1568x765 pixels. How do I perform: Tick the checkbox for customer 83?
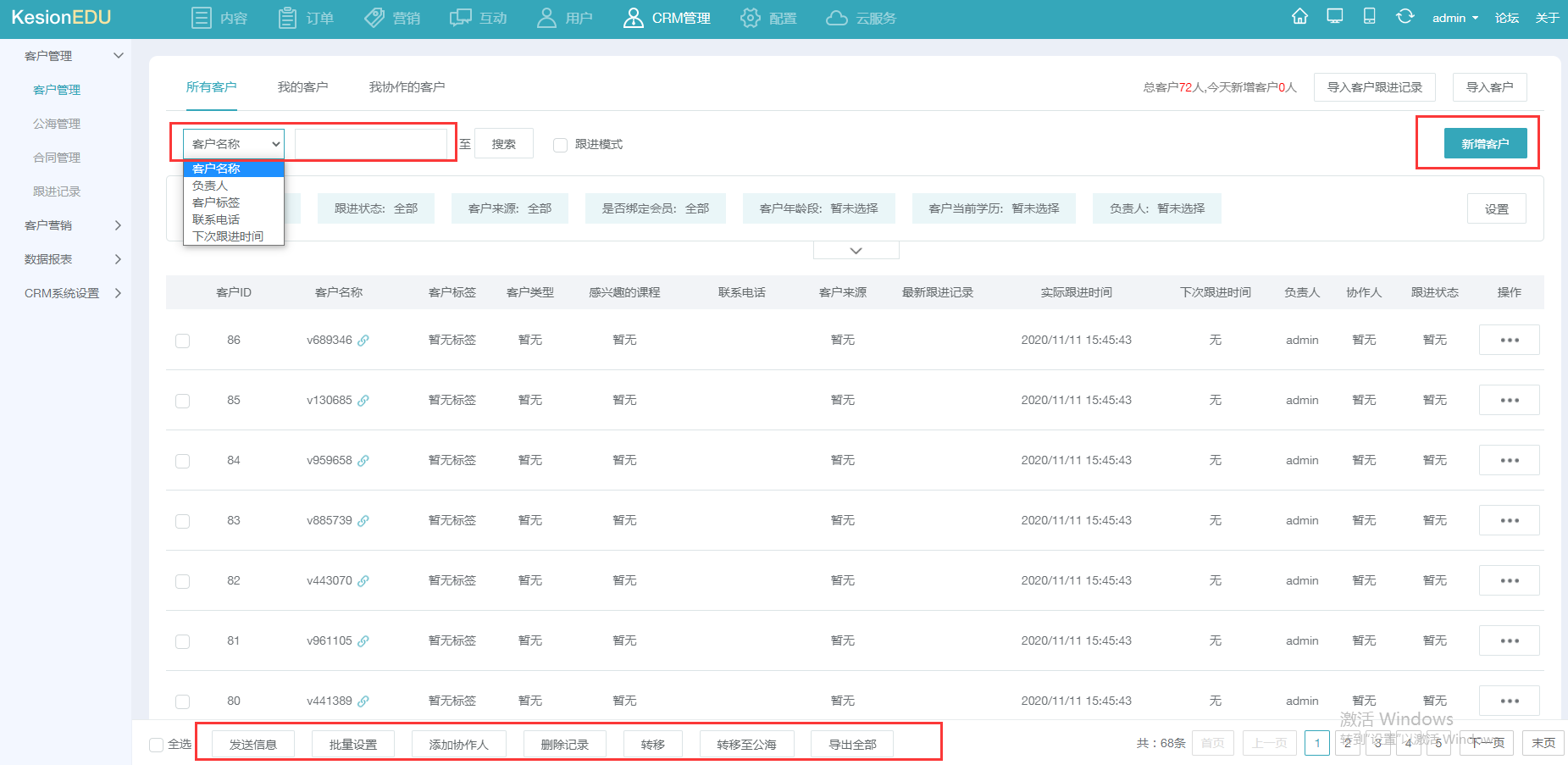coord(182,521)
